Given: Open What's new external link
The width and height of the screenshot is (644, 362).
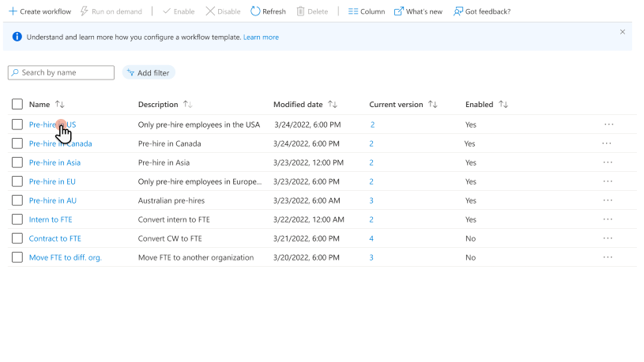Looking at the screenshot, I should pyautogui.click(x=418, y=12).
